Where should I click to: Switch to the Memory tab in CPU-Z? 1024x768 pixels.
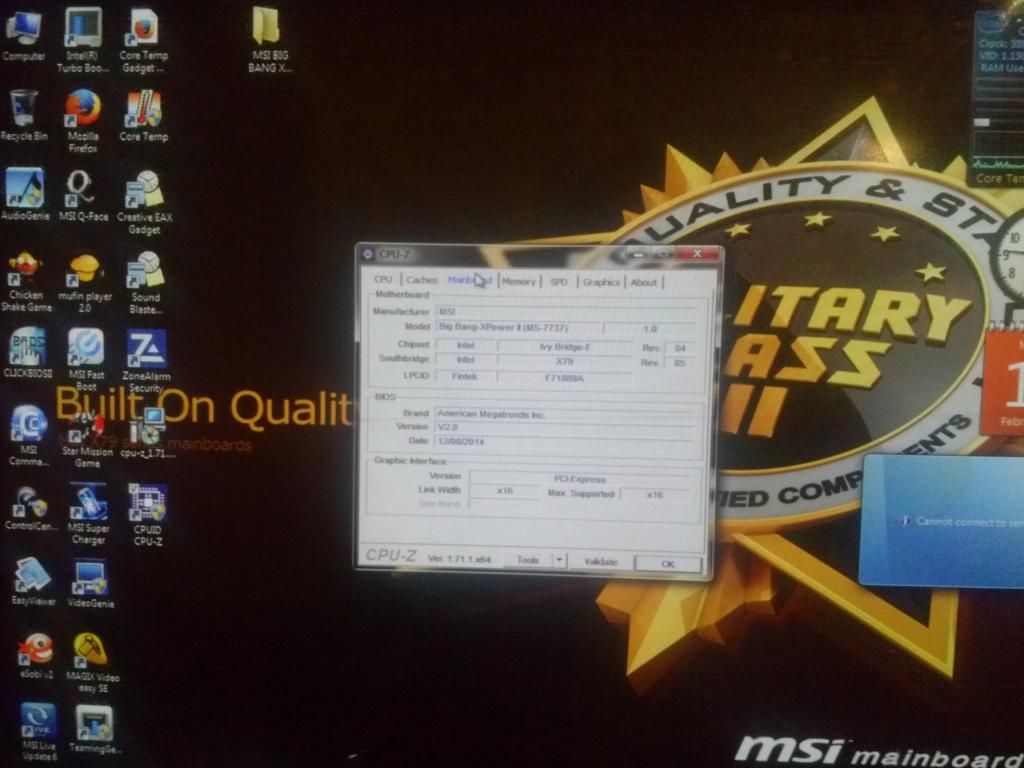pyautogui.click(x=519, y=281)
